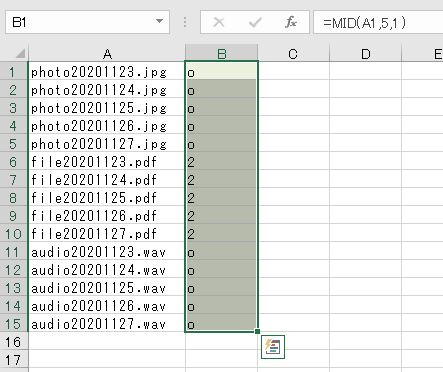The width and height of the screenshot is (443, 372).
Task: Select column A header
Action: click(x=107, y=54)
